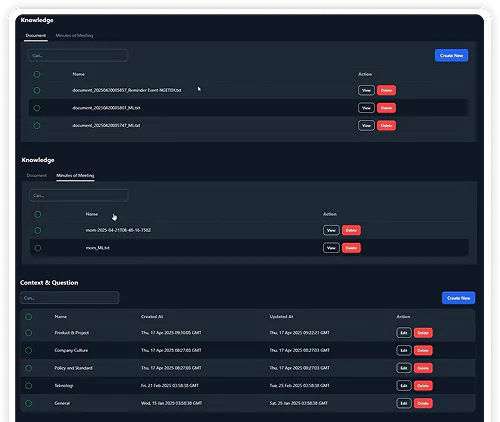Delete the mom_ML.txt minutes entry

351,248
